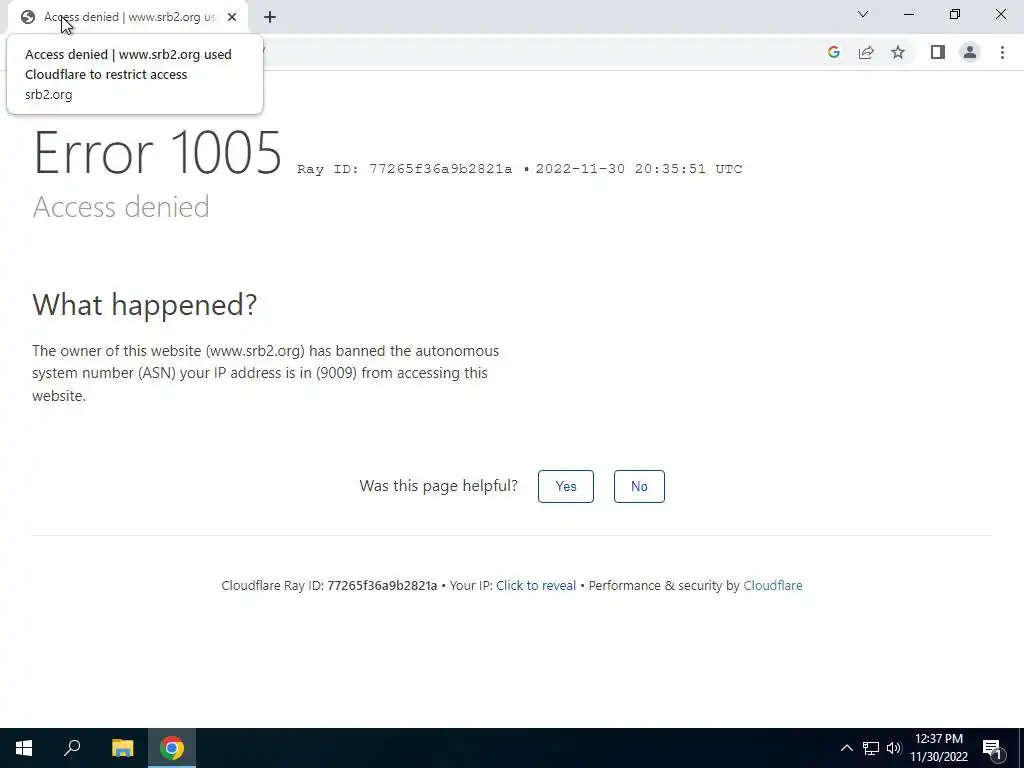Open the tab search chevron
Screen dimensions: 1024x768
click(863, 14)
